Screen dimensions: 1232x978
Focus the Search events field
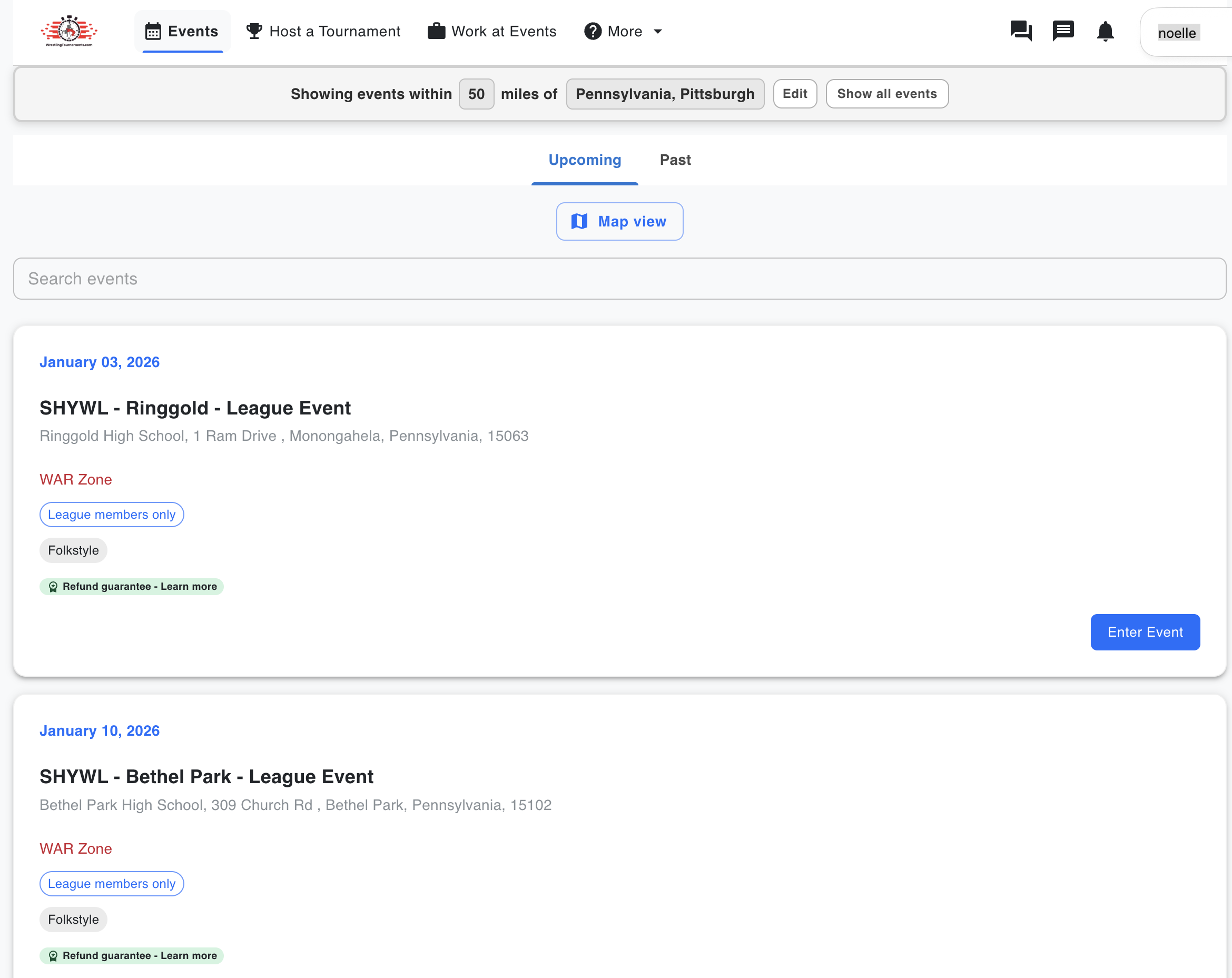pyautogui.click(x=619, y=279)
